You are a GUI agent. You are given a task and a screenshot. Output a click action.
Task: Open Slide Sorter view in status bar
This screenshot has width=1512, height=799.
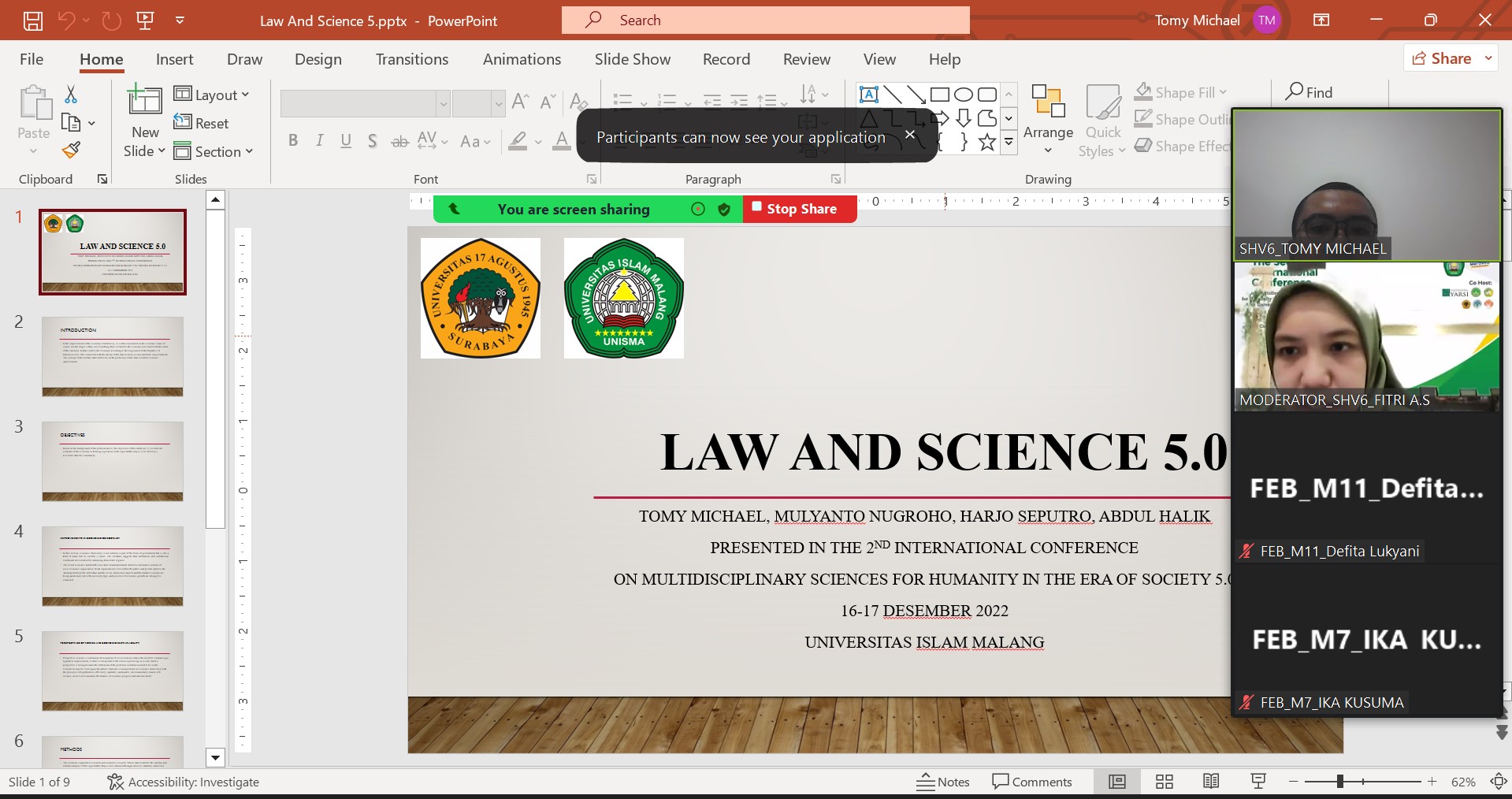1164,782
